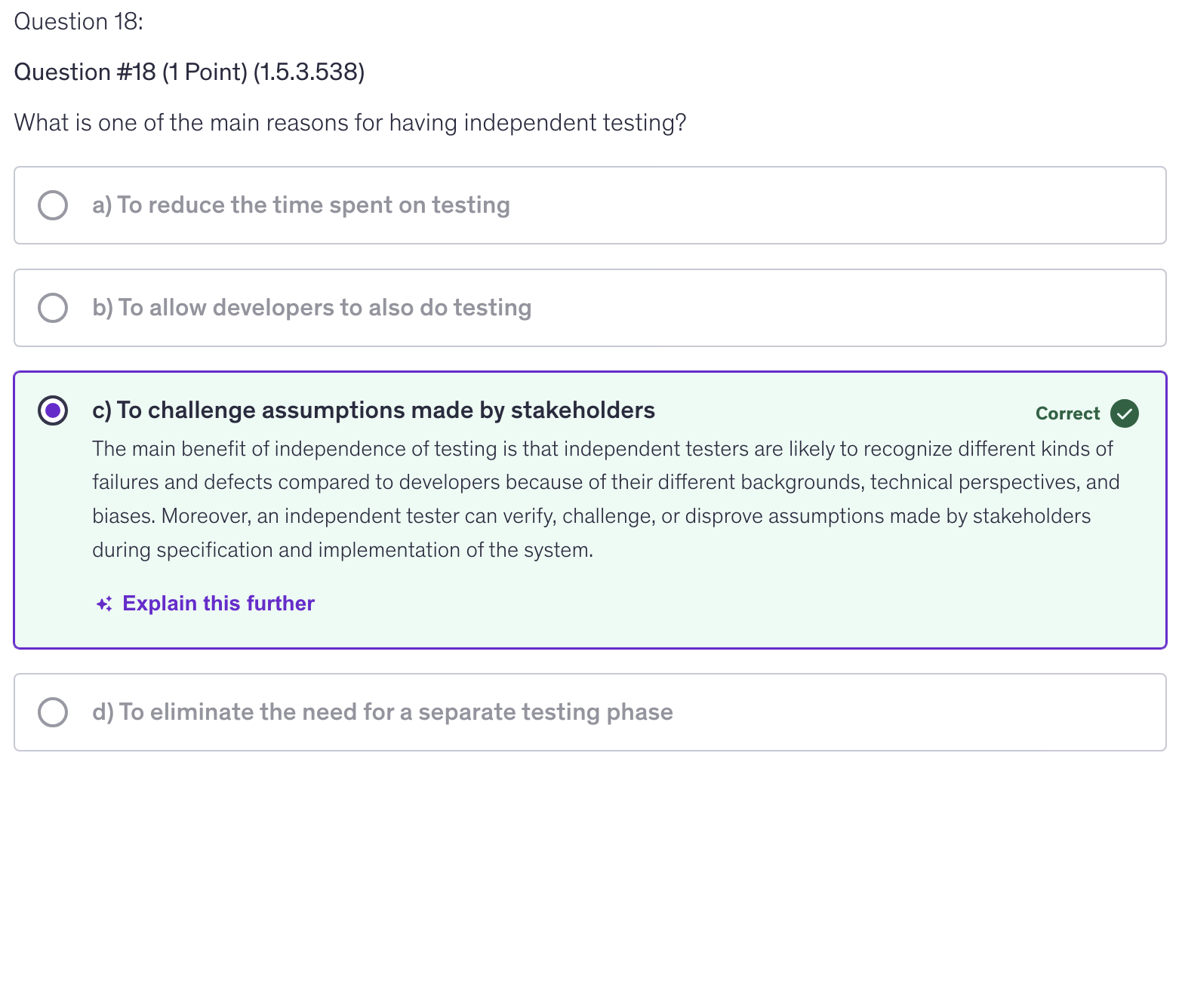Click the selected radio button for option c
Image resolution: width=1182 pixels, height=1008 pixels.
click(53, 410)
